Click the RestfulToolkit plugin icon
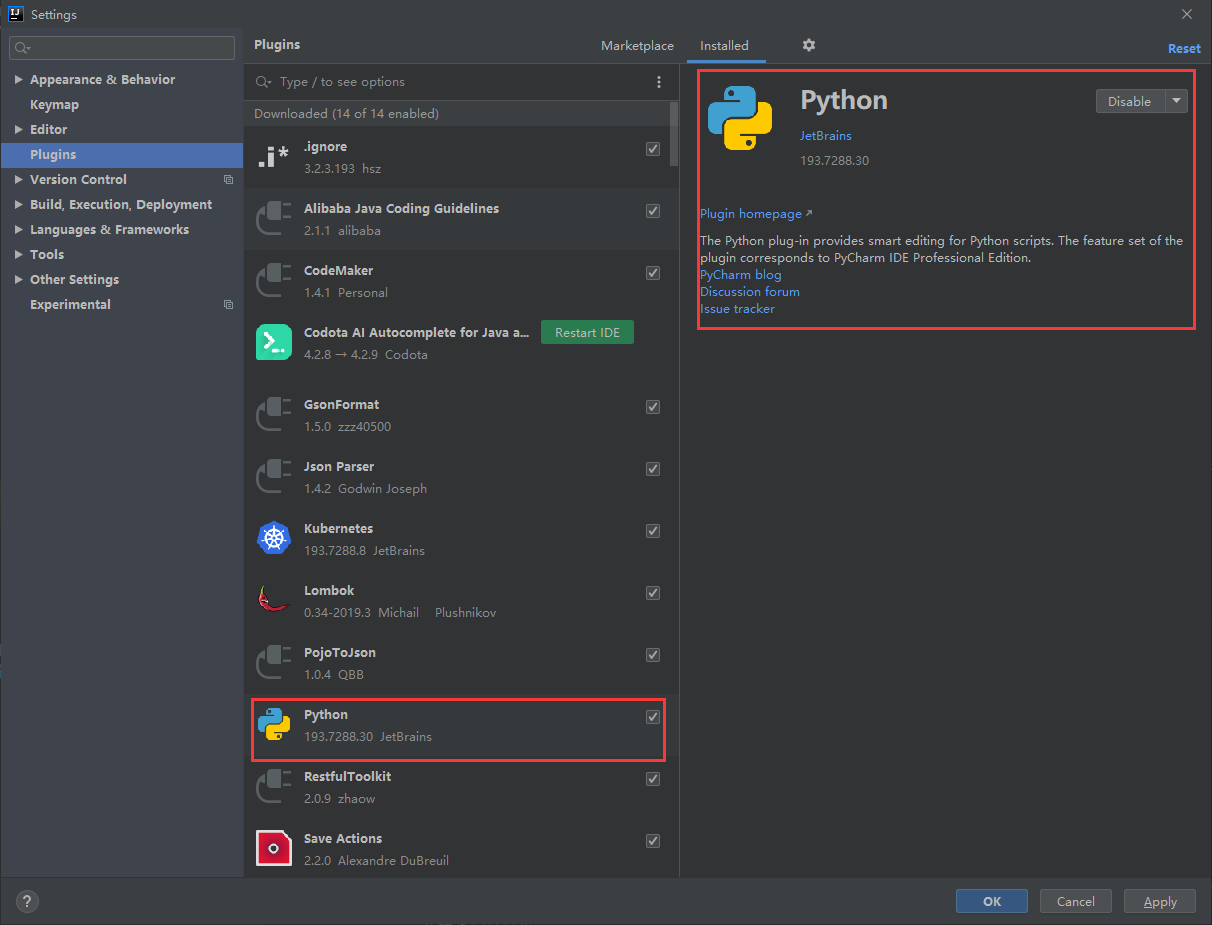The width and height of the screenshot is (1212, 925). [x=274, y=787]
